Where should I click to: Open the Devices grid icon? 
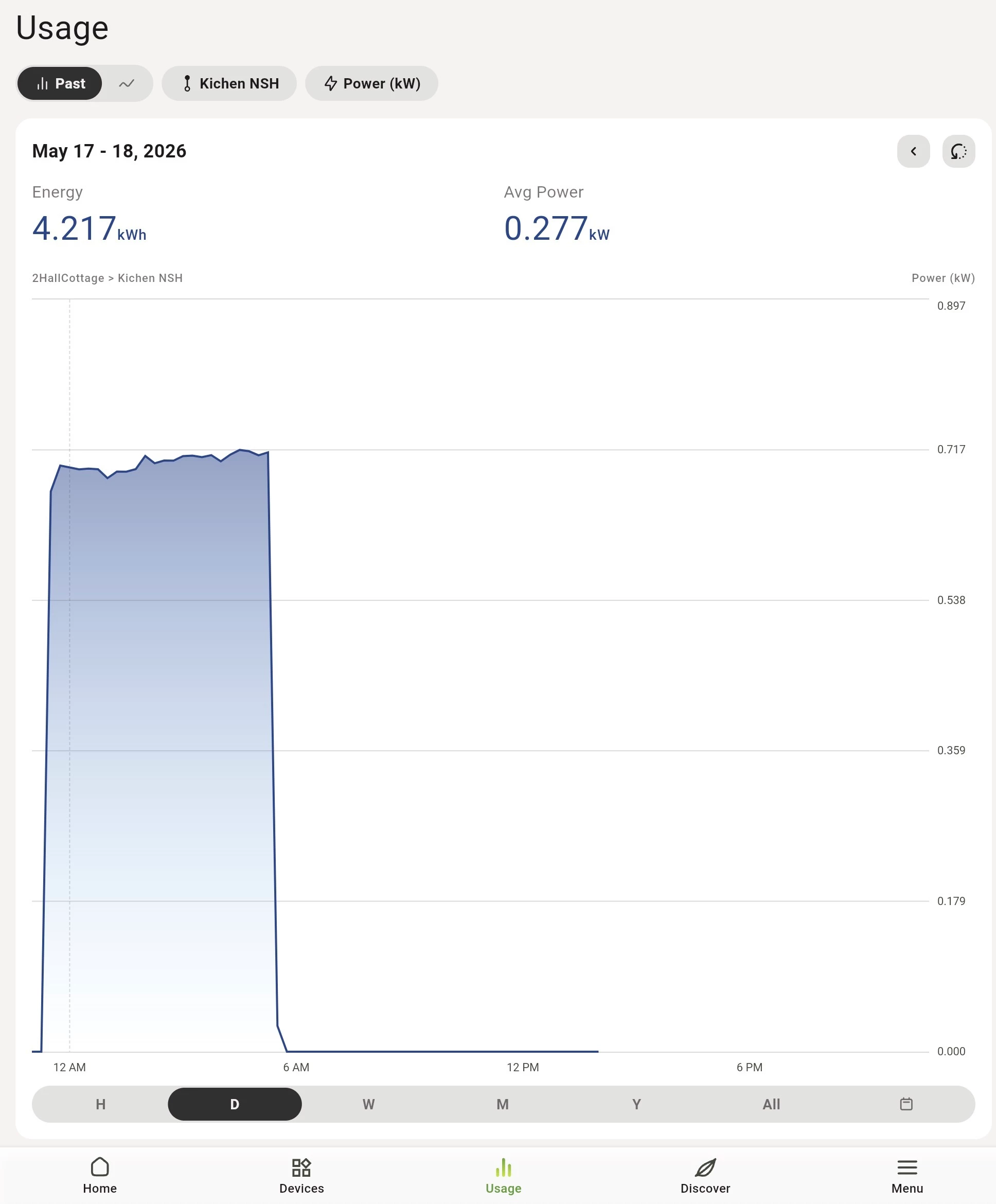tap(301, 1167)
